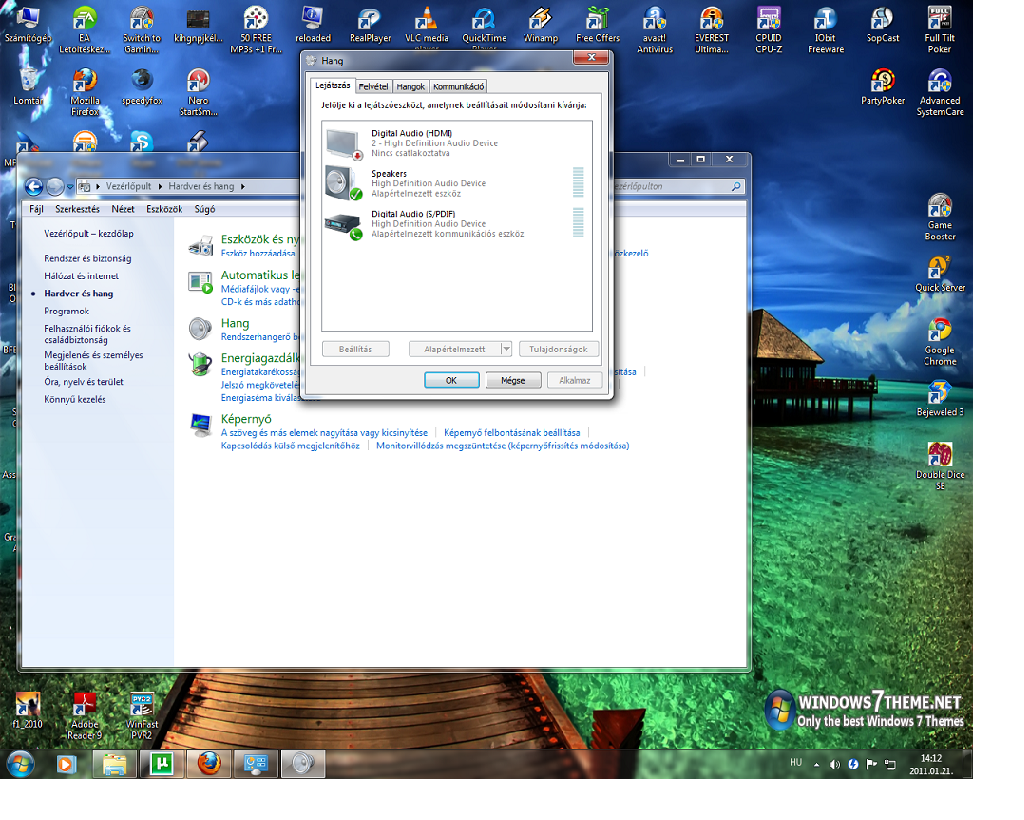Launch Google Chrome from the desktop
Image resolution: width=1024 pixels, height=820 pixels.
tap(940, 341)
